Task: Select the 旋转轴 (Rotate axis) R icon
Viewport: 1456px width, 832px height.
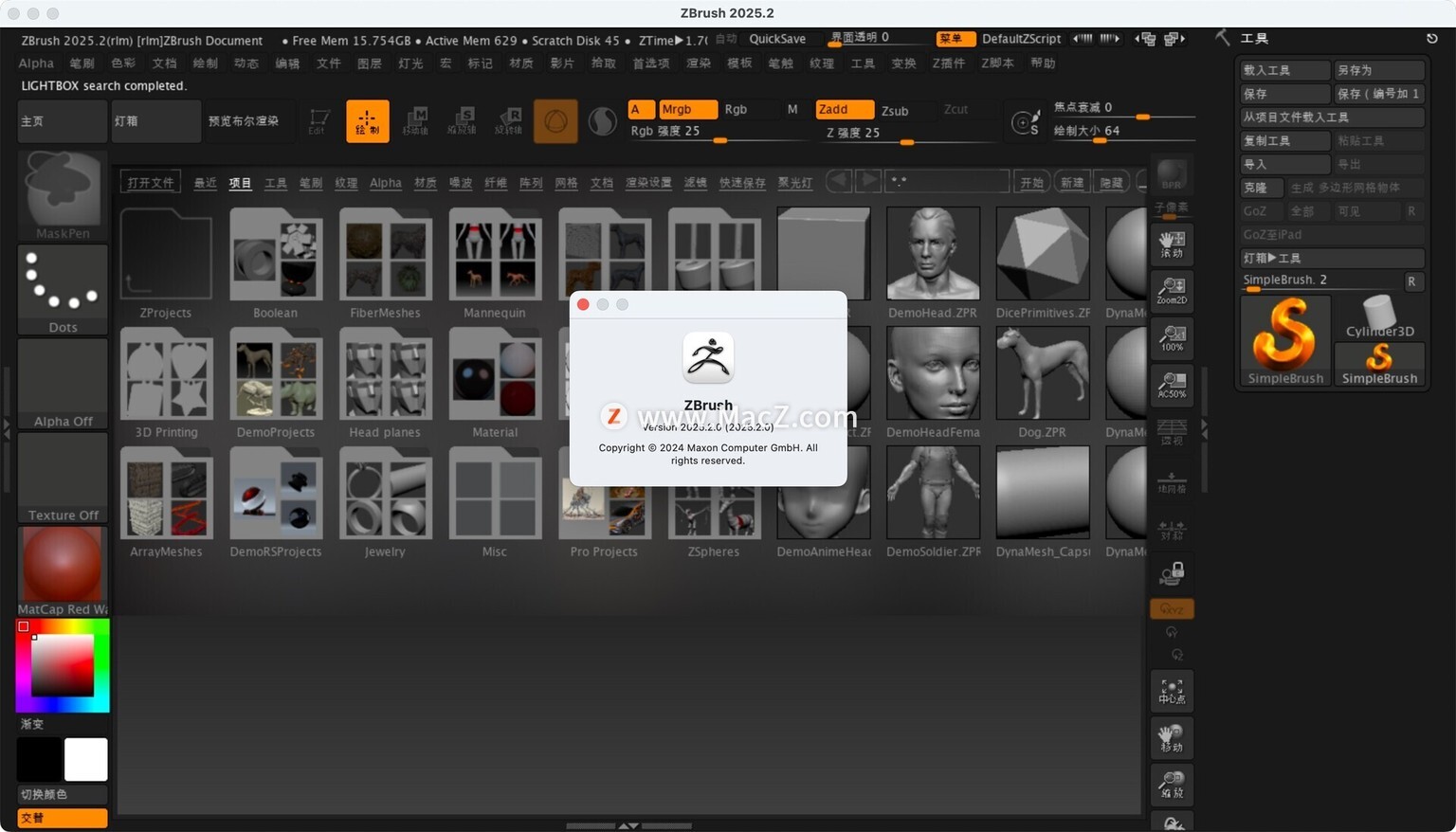Action: pyautogui.click(x=509, y=121)
